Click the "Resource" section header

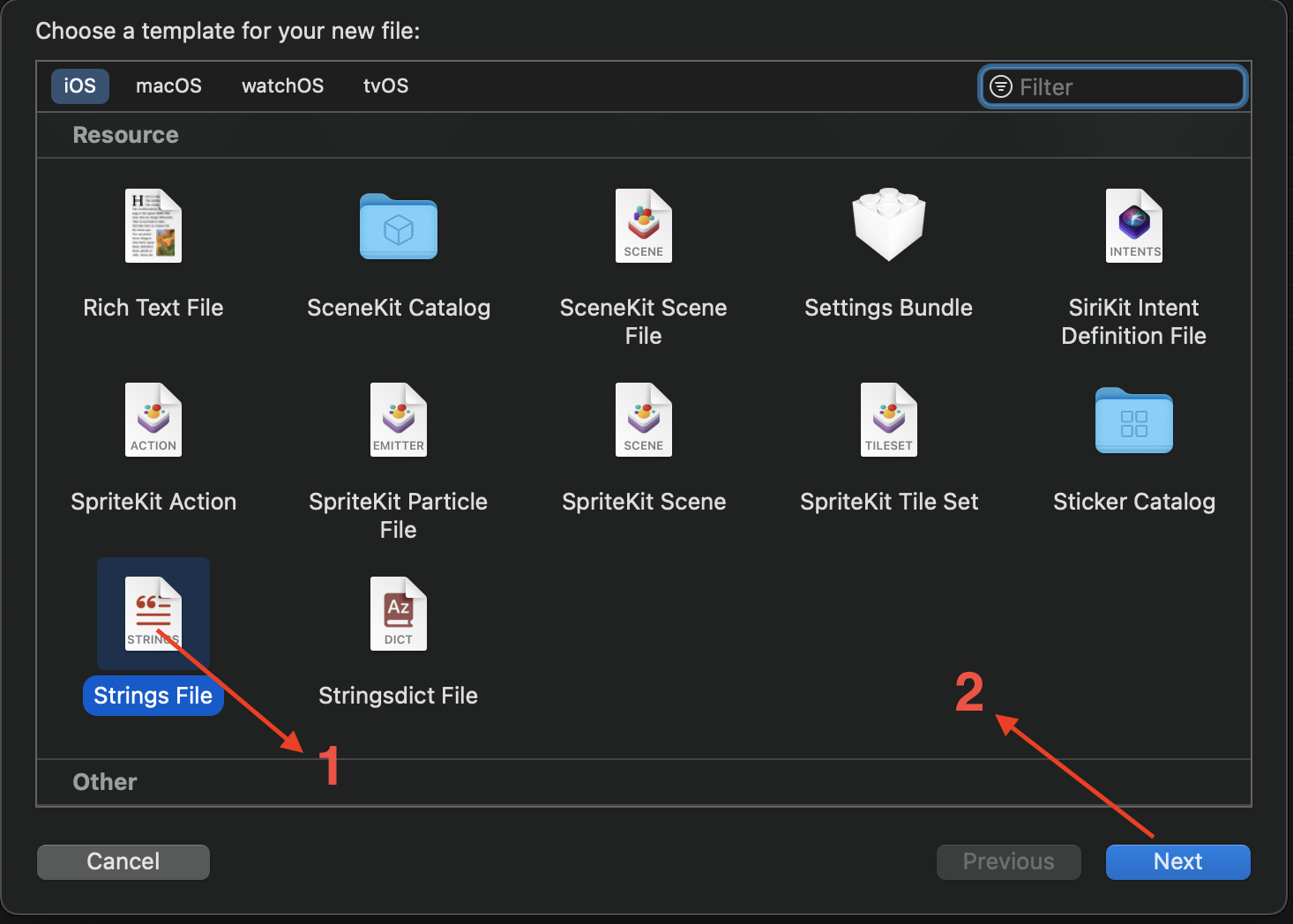coord(125,135)
